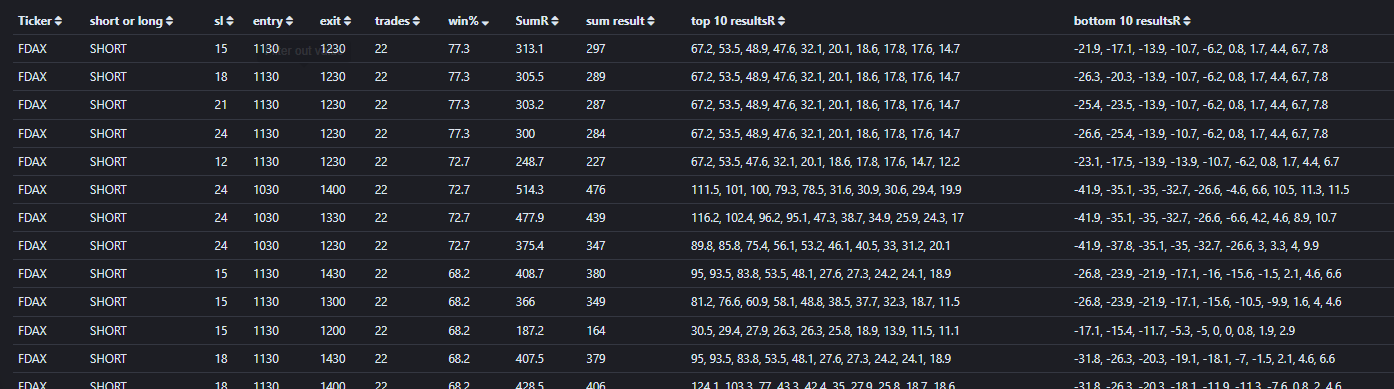Click bottom results starting '-21.9, -17.1, -13.9'
1394x389 pixels.
coord(1201,49)
